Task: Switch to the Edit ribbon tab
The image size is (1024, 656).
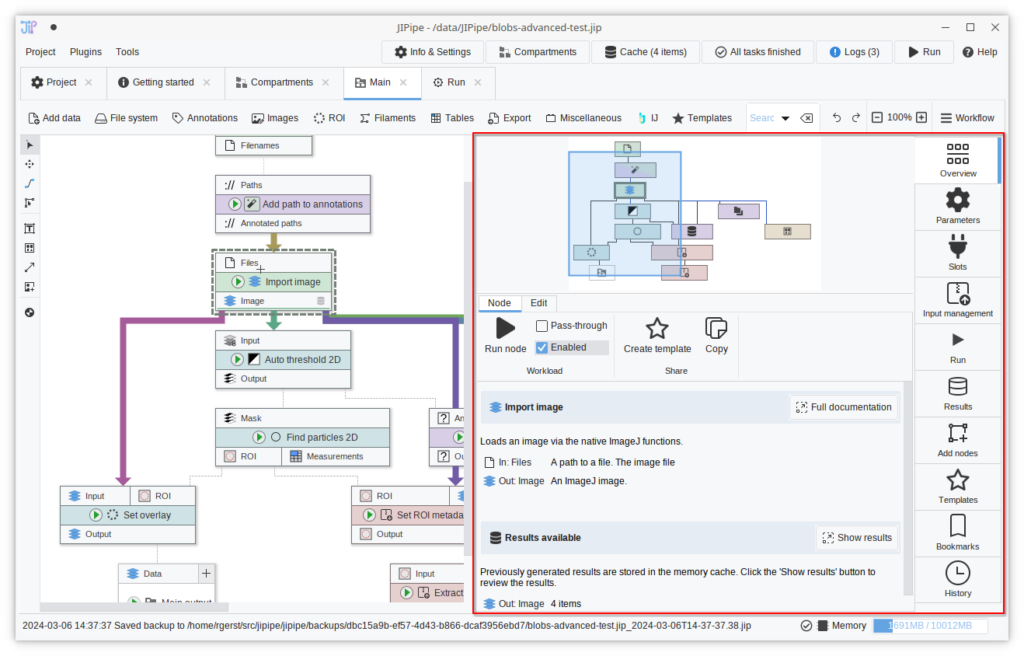Action: 538,303
